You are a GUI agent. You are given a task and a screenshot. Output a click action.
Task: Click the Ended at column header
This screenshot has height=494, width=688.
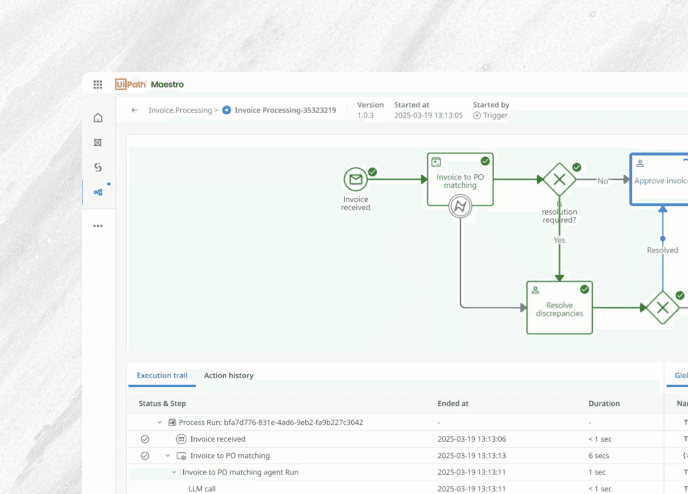point(453,404)
